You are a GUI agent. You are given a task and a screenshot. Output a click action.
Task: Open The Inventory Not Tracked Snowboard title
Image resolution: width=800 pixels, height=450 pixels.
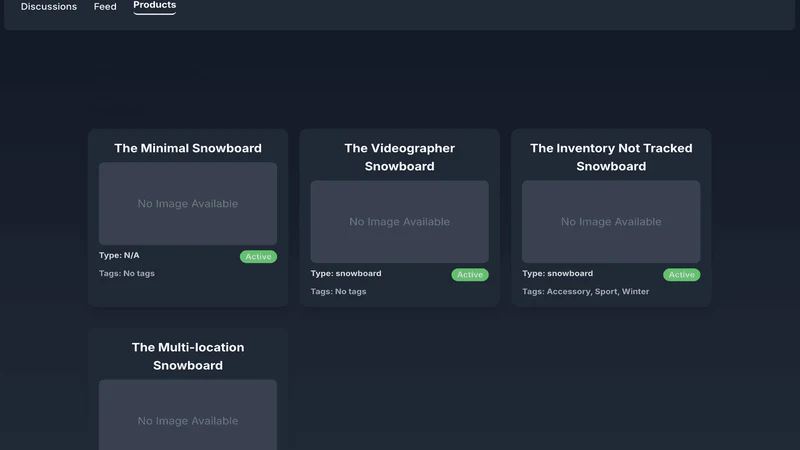611,157
